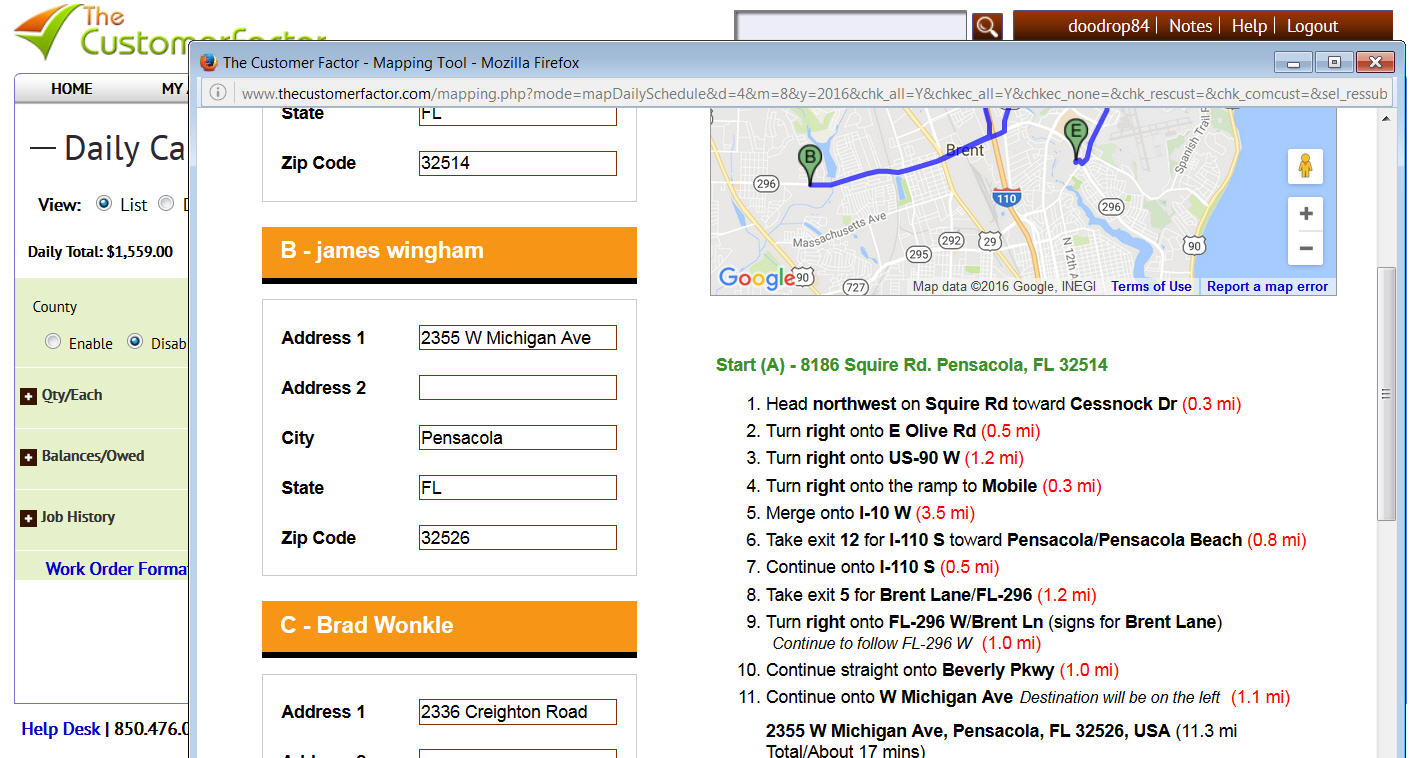This screenshot has width=1413, height=758.
Task: Click the Google logo on map
Action: click(x=757, y=279)
